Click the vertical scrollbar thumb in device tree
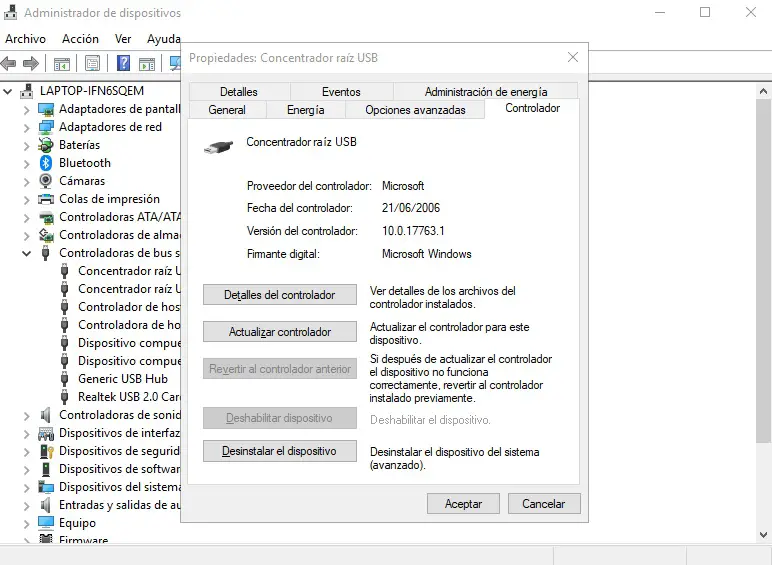772x565 pixels. click(x=763, y=271)
